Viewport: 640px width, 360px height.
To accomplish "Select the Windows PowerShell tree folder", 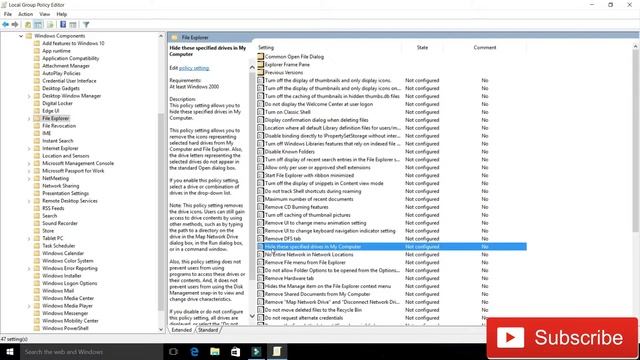I will (65, 328).
